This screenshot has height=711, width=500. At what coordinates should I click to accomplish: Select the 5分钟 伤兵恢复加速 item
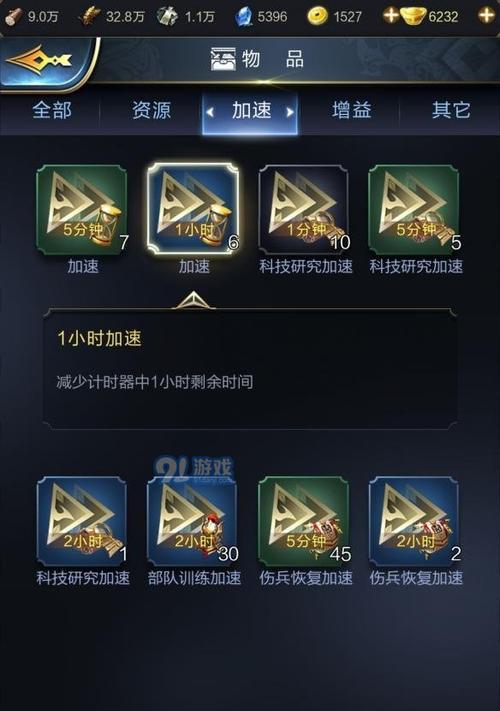304,521
